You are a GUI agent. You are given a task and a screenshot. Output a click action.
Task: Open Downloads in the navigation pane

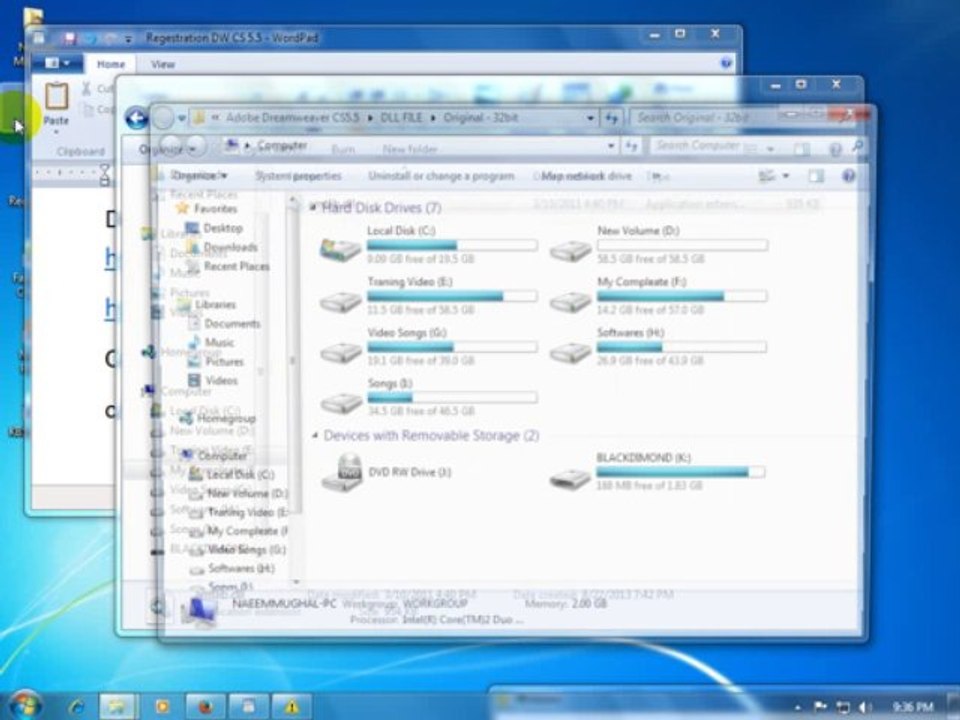click(230, 247)
